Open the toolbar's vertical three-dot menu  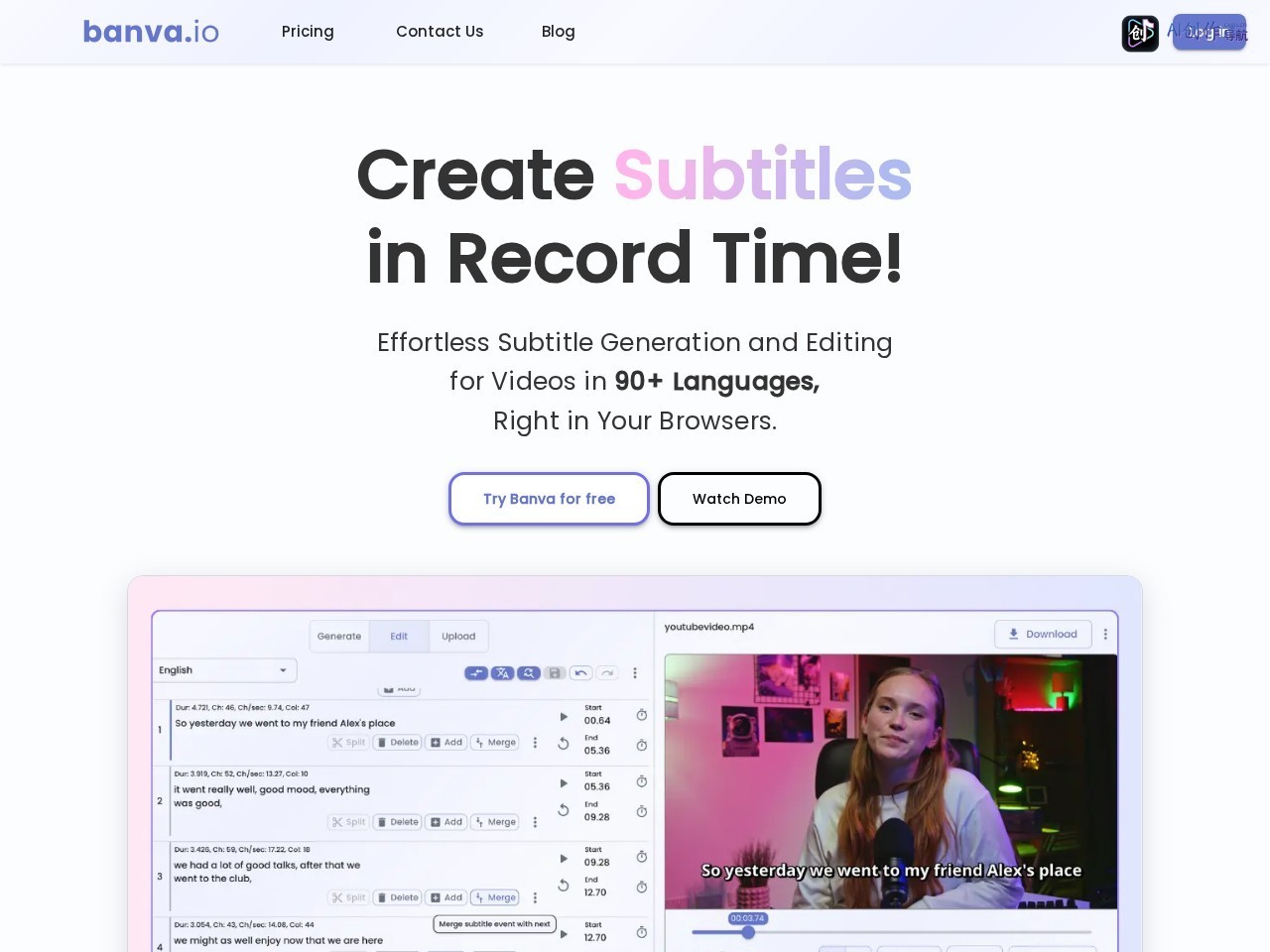[635, 673]
